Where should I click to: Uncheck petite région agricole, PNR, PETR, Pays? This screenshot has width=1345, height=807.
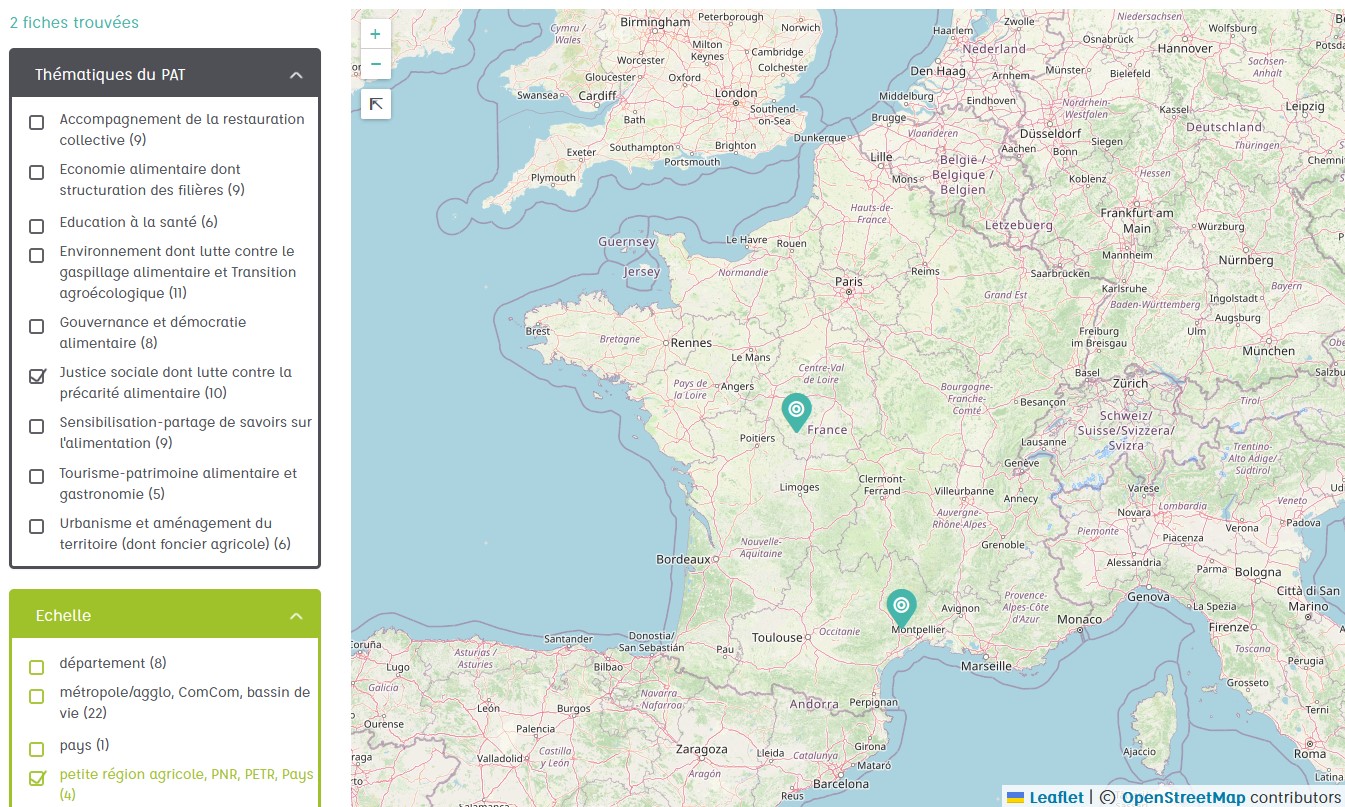click(37, 778)
